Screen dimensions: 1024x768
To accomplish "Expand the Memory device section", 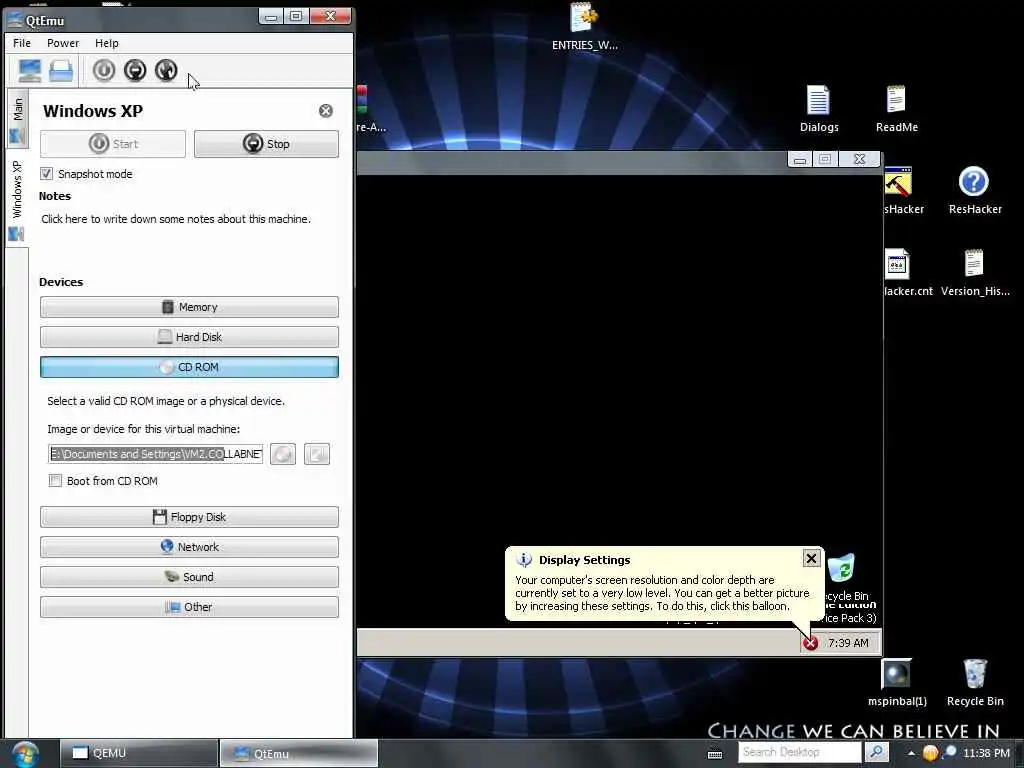I will tap(189, 307).
